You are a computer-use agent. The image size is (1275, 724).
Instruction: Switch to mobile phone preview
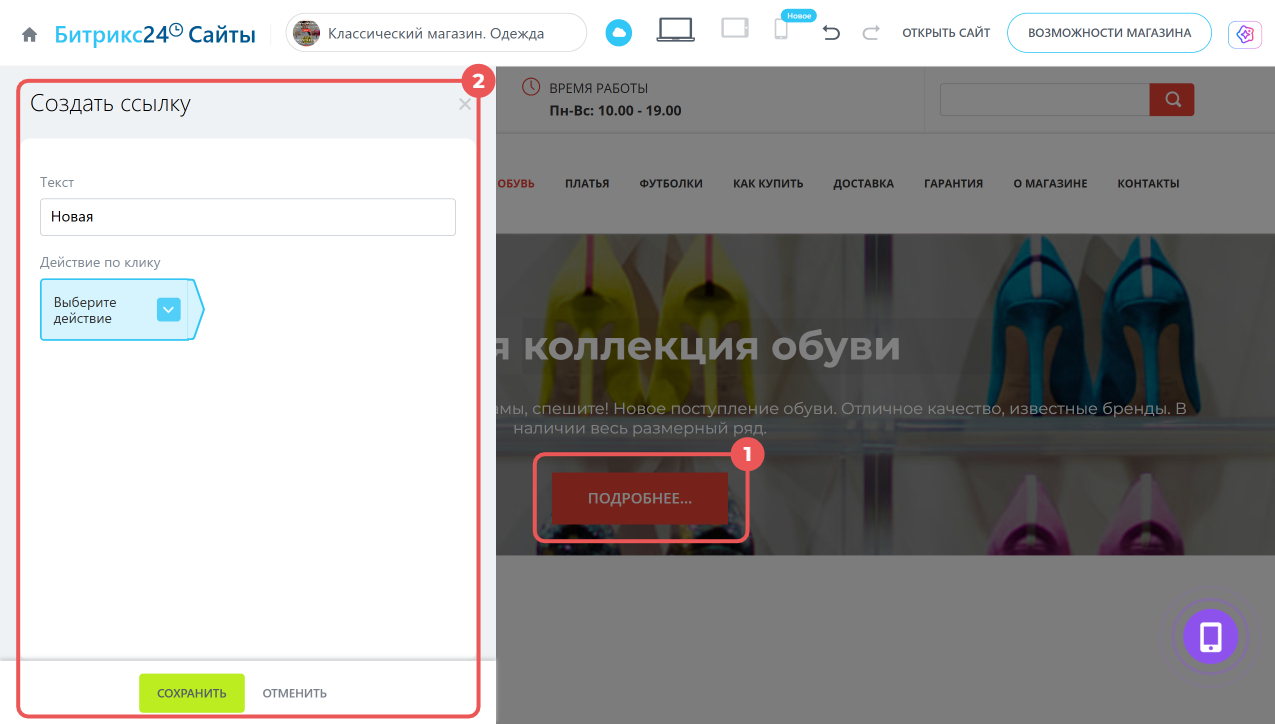pyautogui.click(x=781, y=31)
